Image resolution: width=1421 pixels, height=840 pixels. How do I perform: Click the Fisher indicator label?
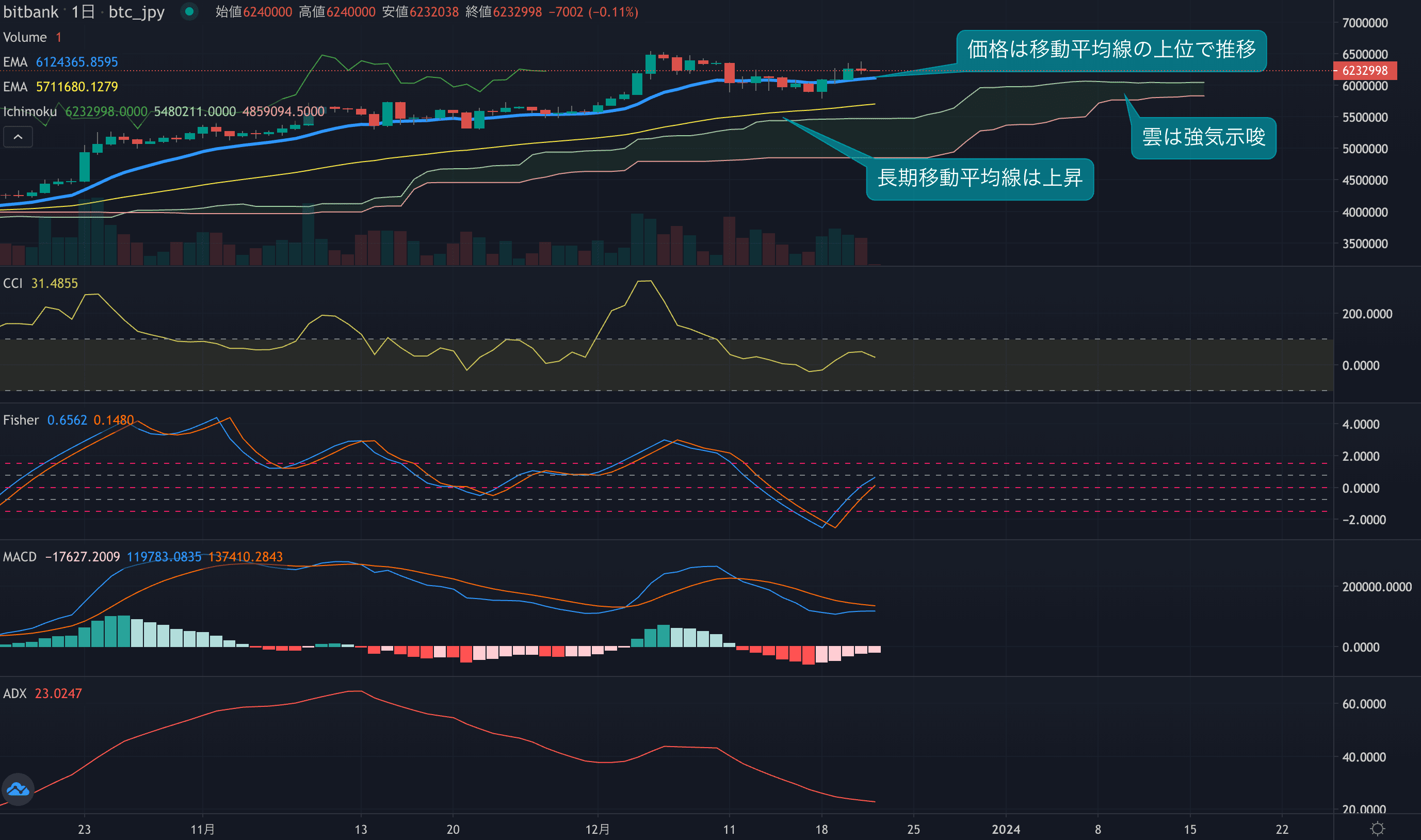[x=21, y=420]
